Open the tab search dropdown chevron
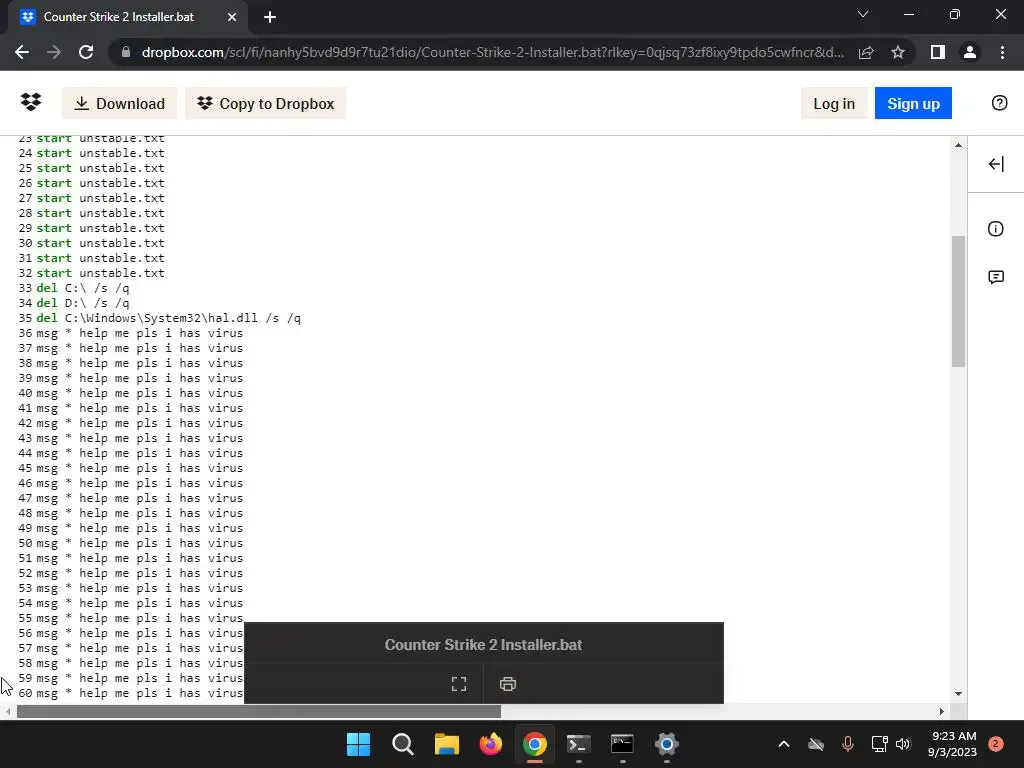Screen dimensions: 1024x768 coord(863,14)
